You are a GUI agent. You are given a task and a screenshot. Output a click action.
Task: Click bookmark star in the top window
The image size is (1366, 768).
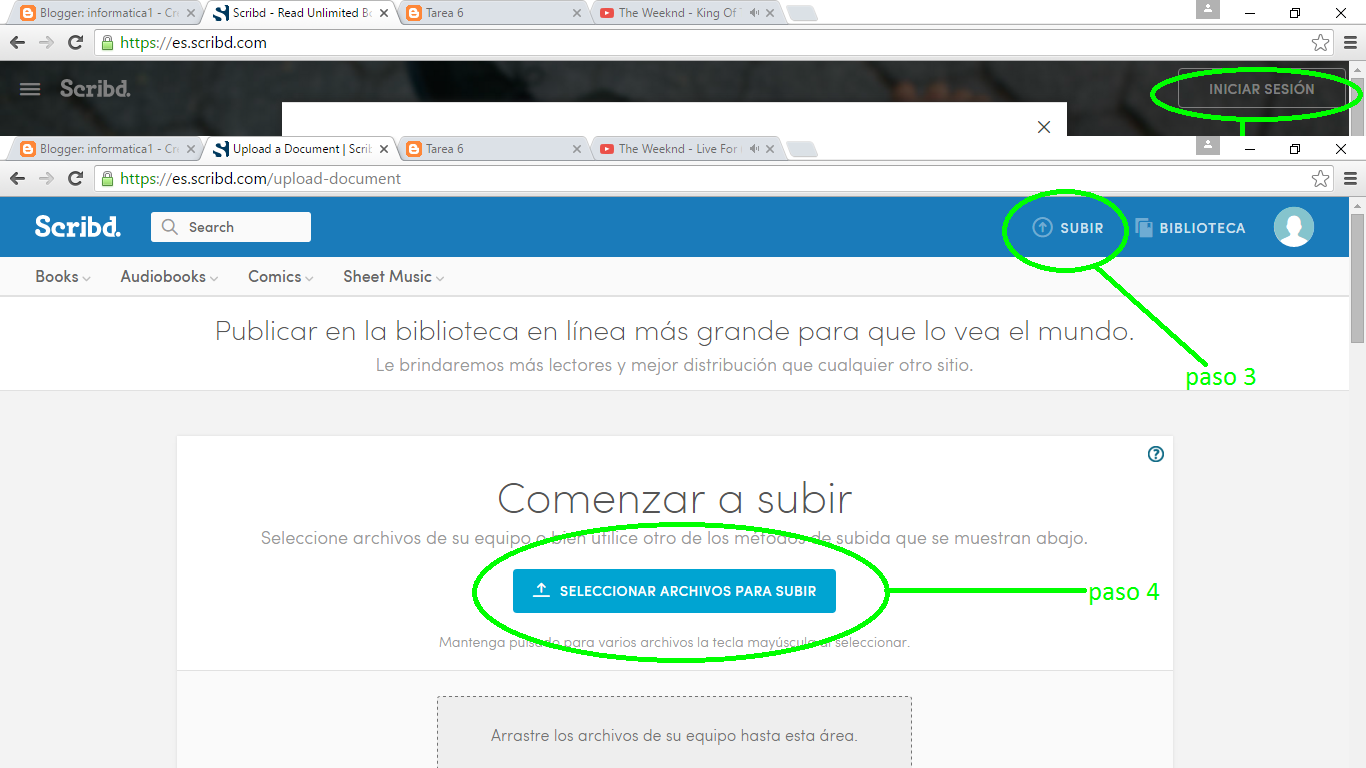tap(1321, 43)
